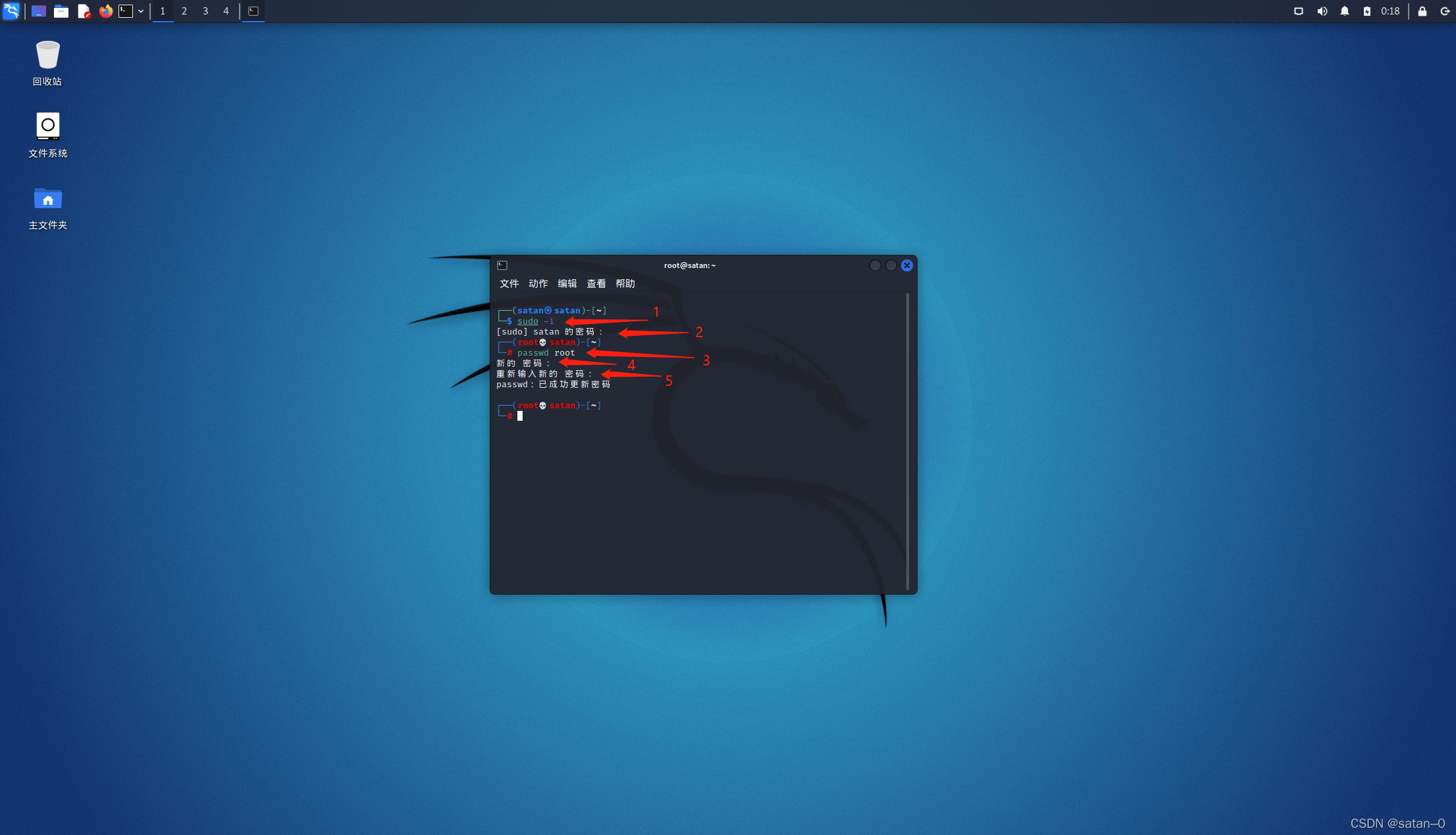Expand the terminal launcher dropdown arrow
Image resolution: width=1456 pixels, height=835 pixels.
coord(141,11)
